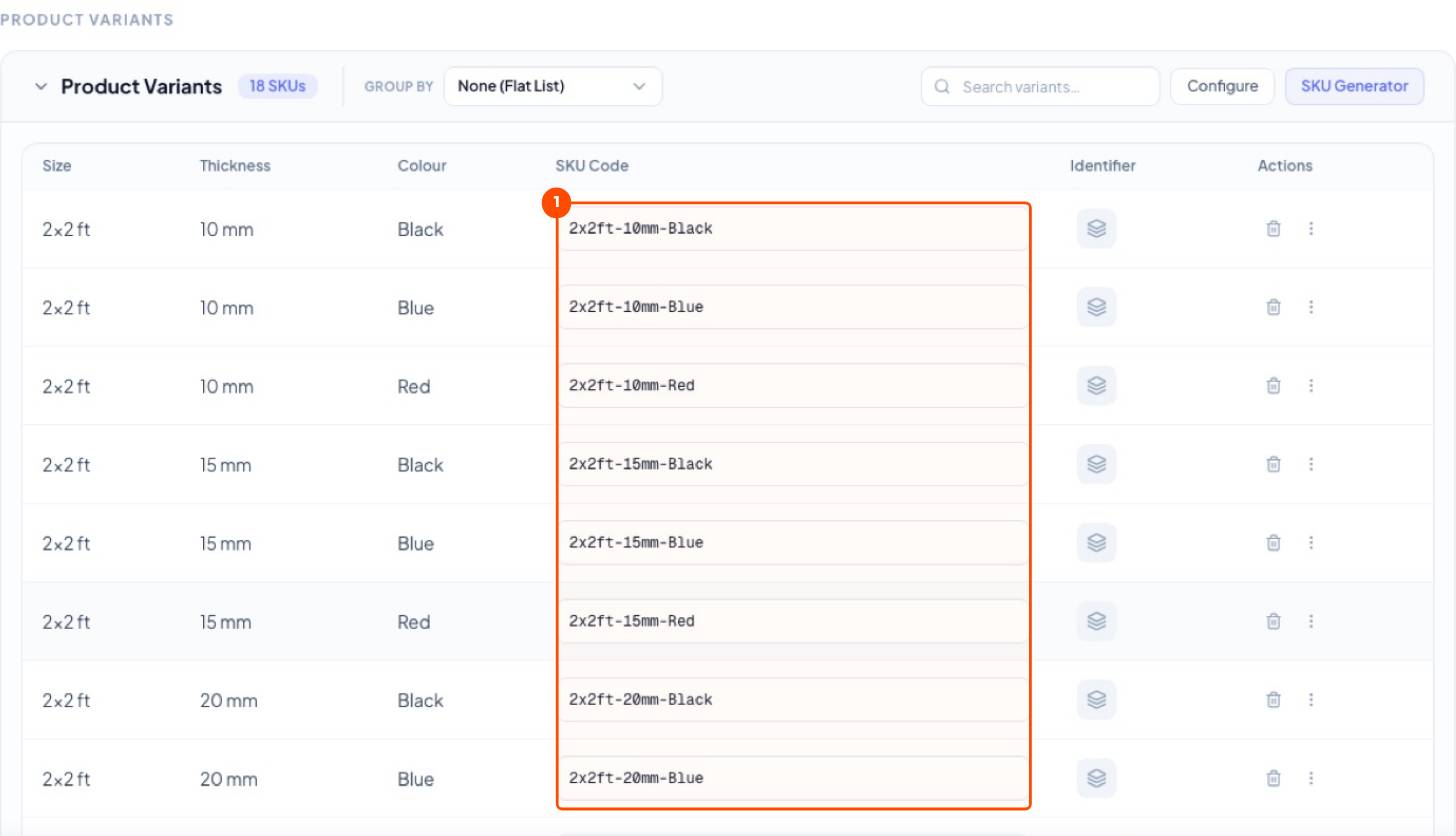This screenshot has height=836, width=1456.
Task: Click the Thickness column header
Action: coord(235,166)
